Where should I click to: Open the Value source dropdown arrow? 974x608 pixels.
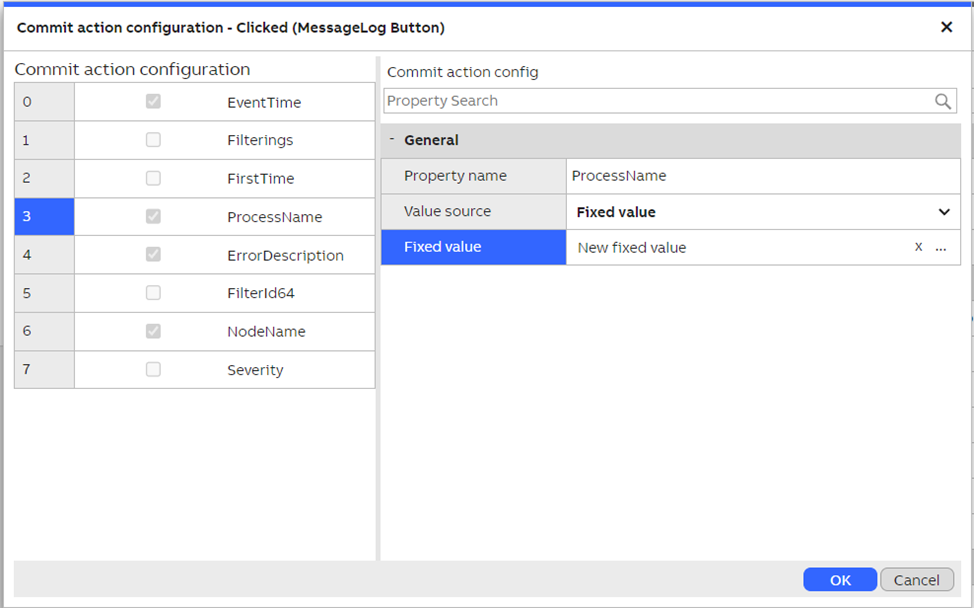click(x=944, y=212)
